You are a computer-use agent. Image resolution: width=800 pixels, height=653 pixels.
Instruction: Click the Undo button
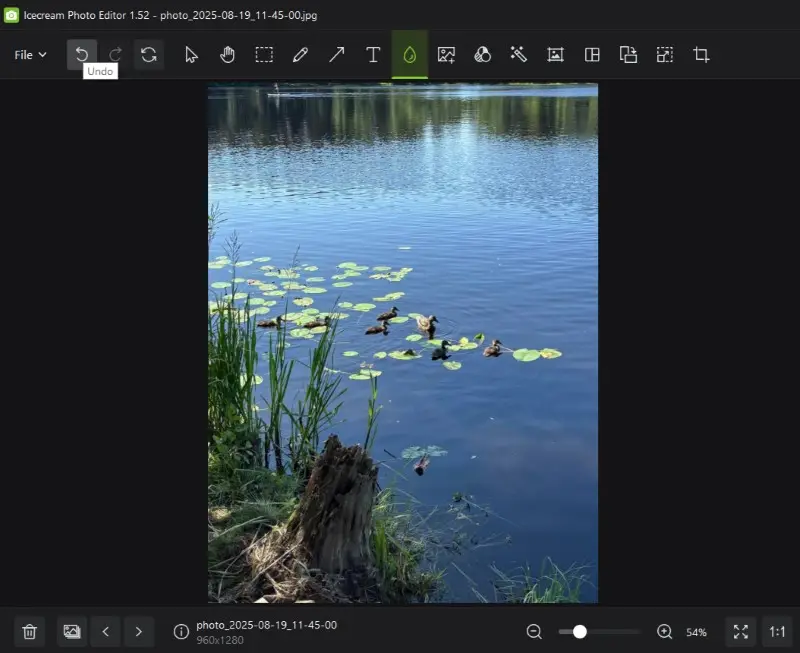(82, 55)
